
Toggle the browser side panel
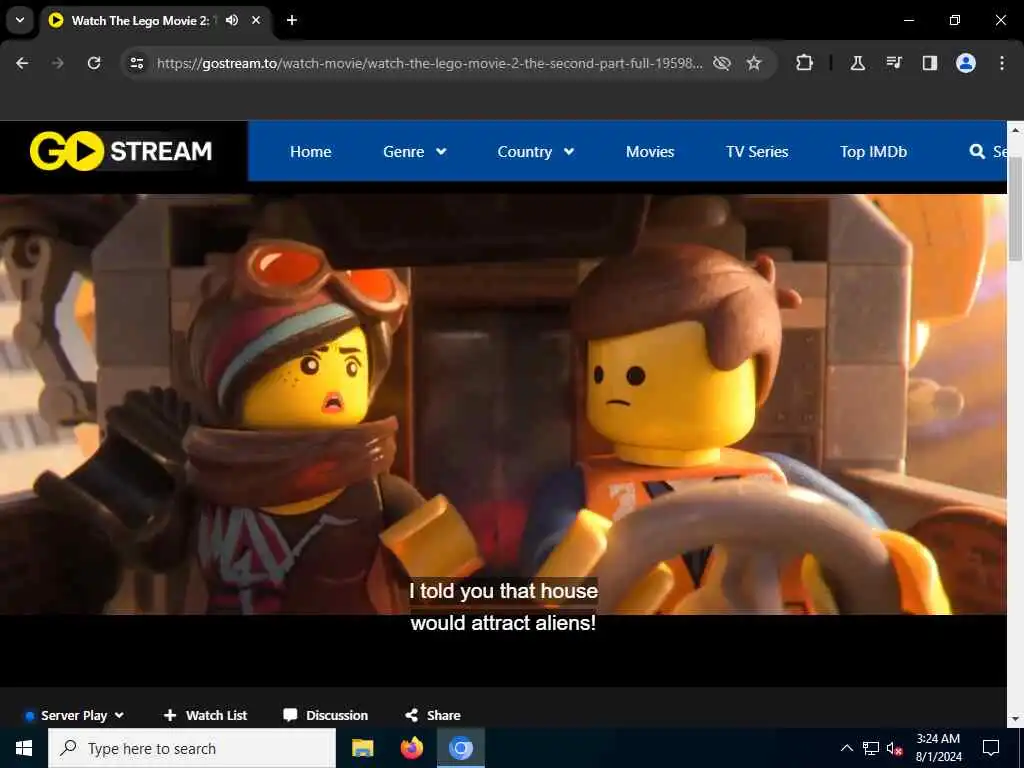930,63
